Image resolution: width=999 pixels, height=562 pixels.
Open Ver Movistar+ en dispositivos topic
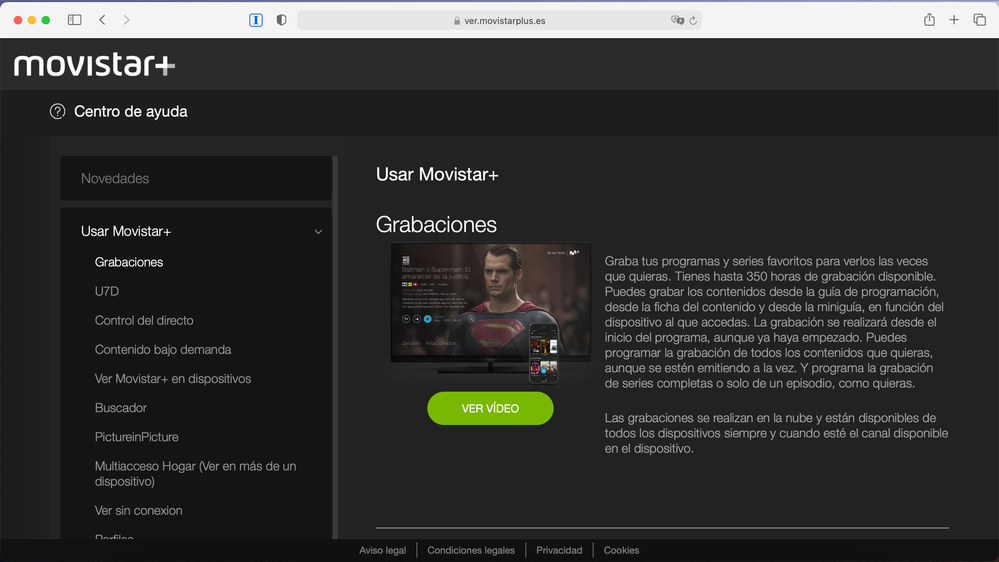[x=173, y=378]
